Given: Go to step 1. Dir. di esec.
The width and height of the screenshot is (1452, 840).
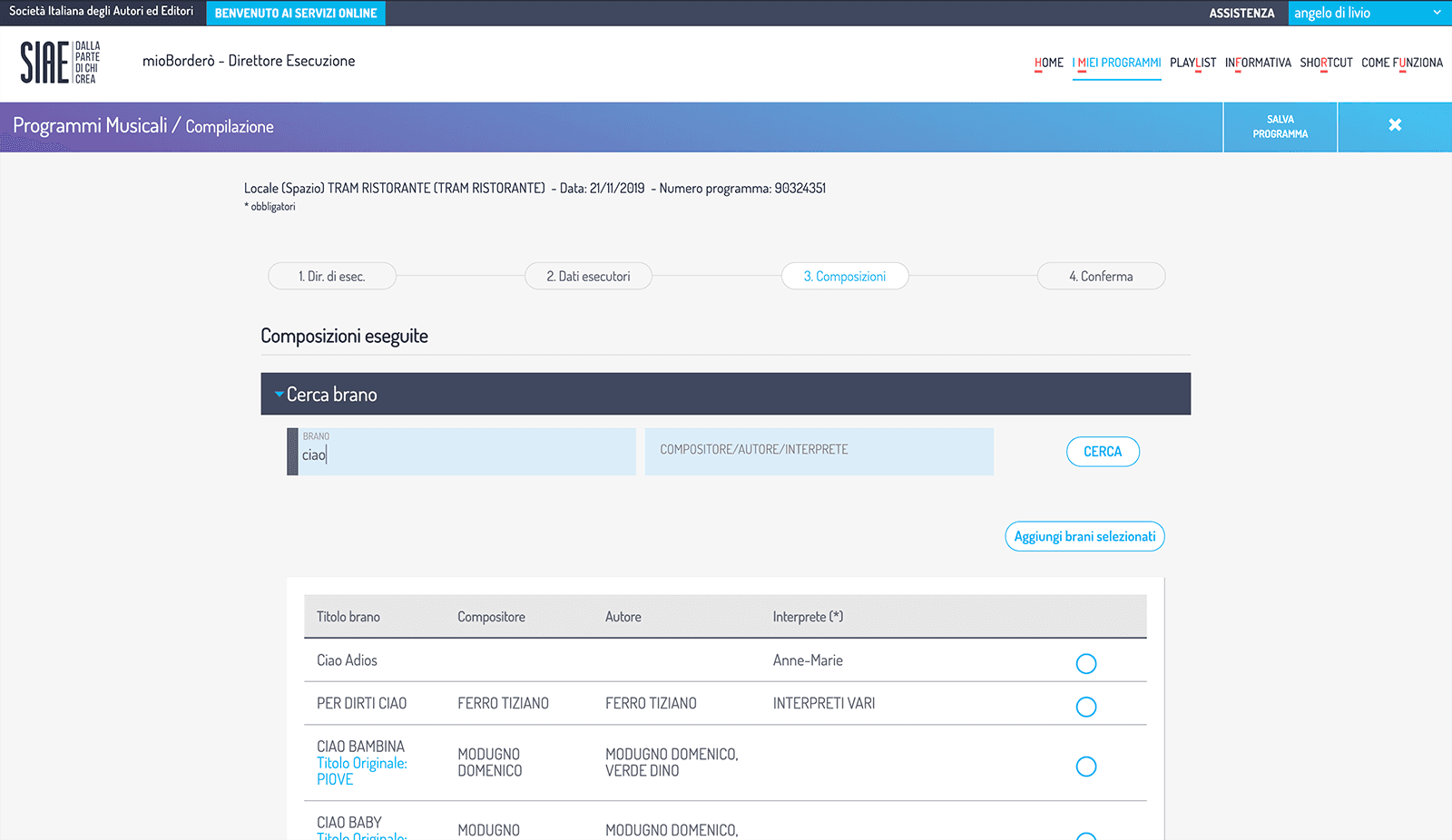Looking at the screenshot, I should click(x=332, y=277).
